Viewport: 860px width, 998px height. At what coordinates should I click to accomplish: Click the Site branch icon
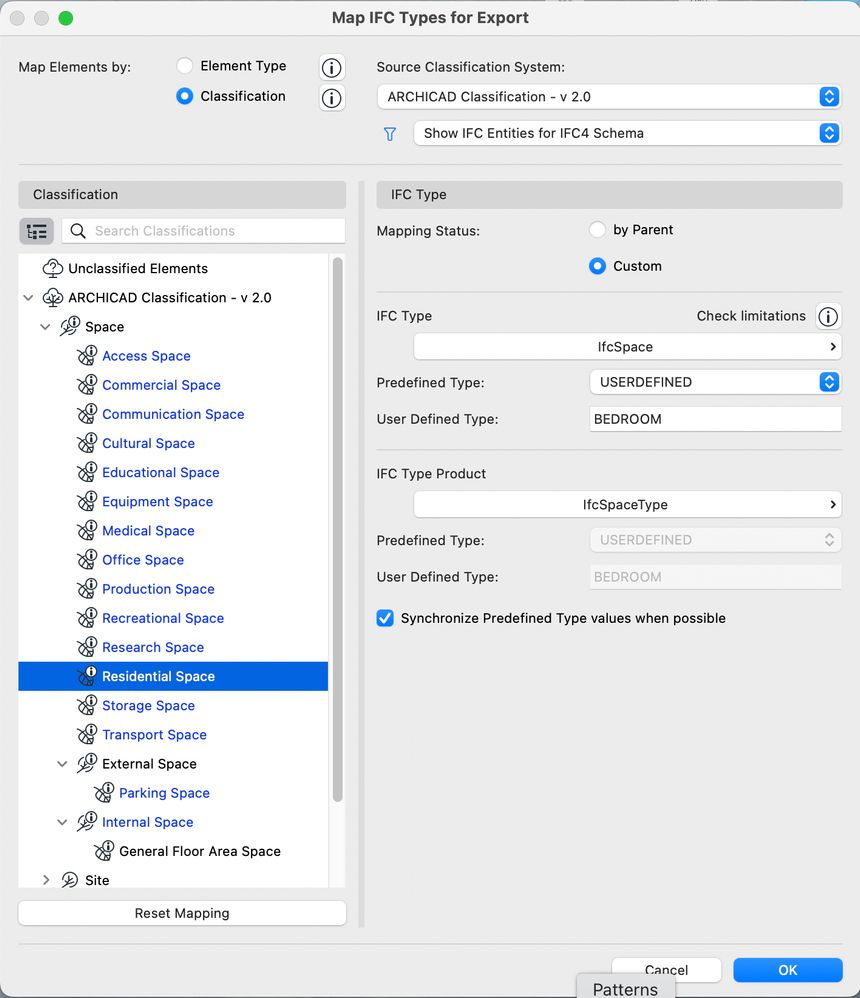(x=69, y=880)
